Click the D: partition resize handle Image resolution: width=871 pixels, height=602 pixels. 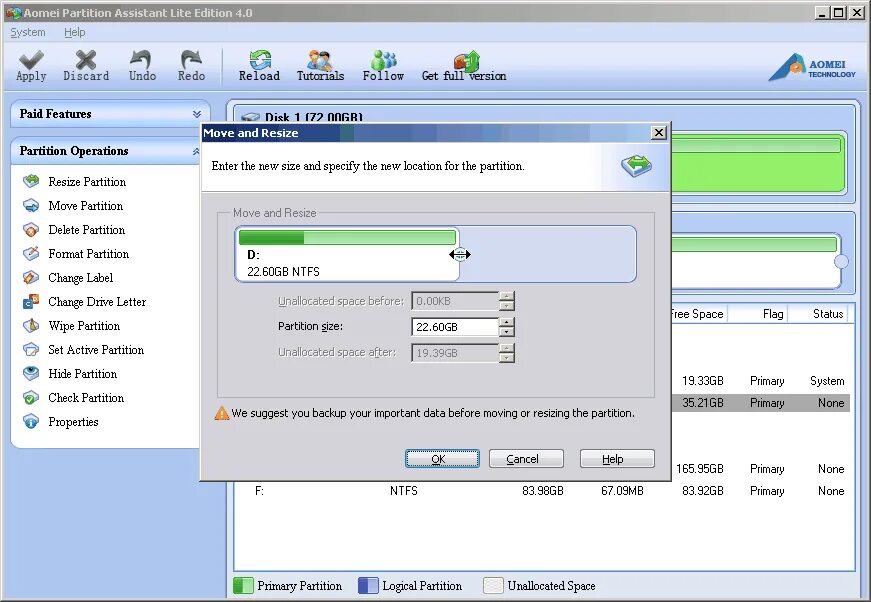tap(459, 254)
